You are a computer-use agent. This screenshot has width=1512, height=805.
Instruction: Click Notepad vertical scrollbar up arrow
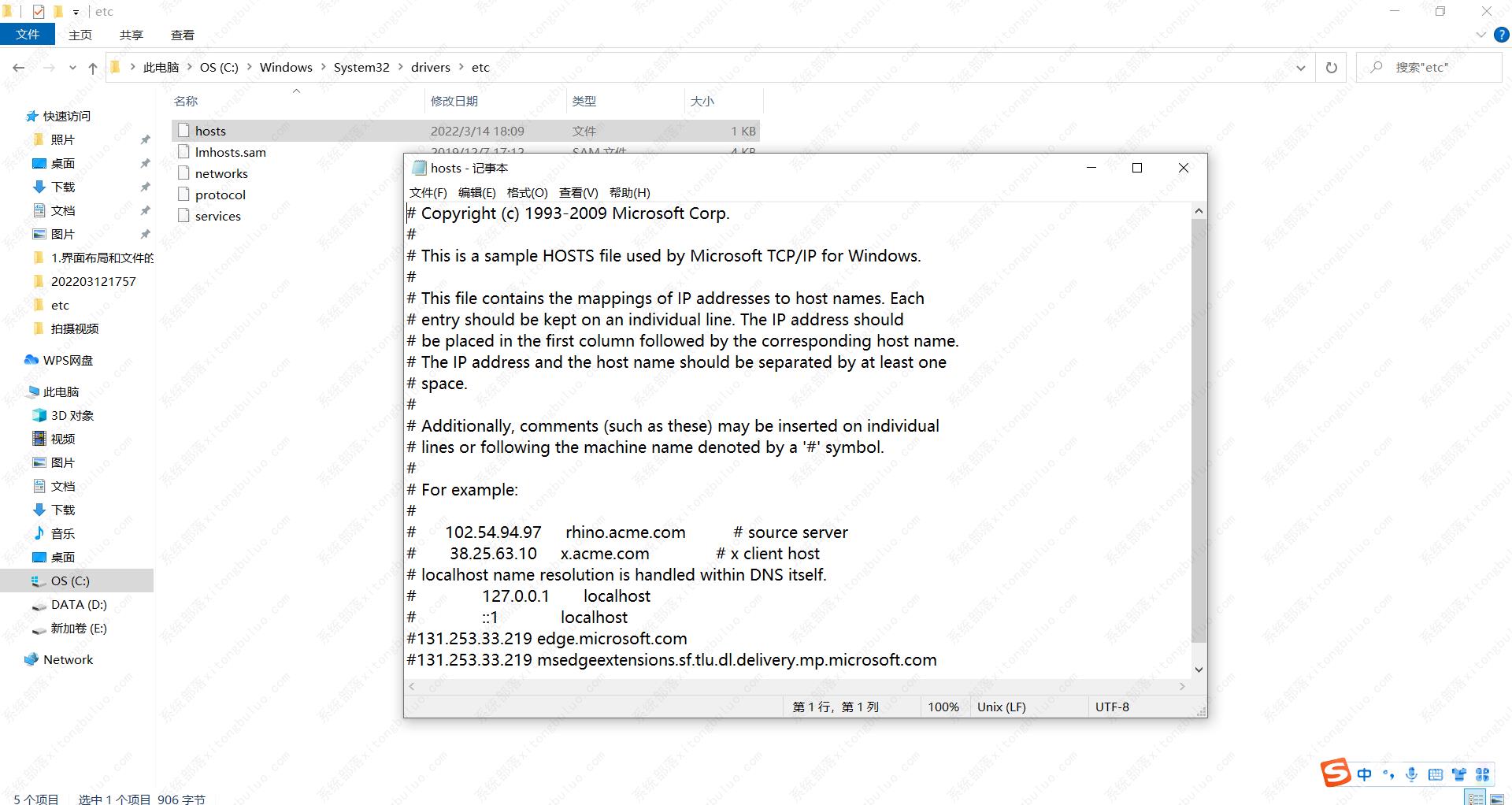pos(1199,211)
